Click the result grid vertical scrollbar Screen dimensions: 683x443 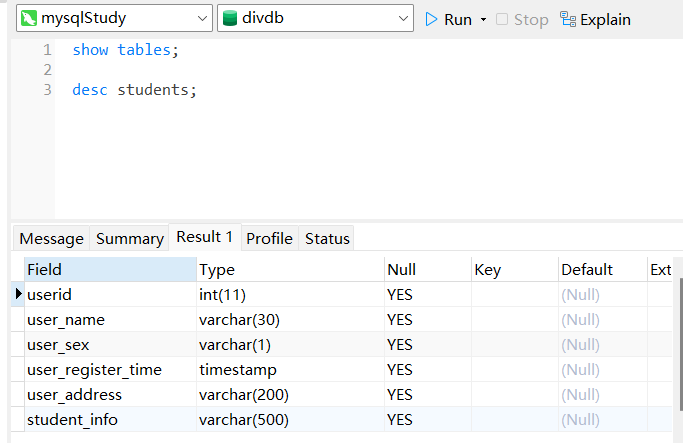[x=681, y=344]
